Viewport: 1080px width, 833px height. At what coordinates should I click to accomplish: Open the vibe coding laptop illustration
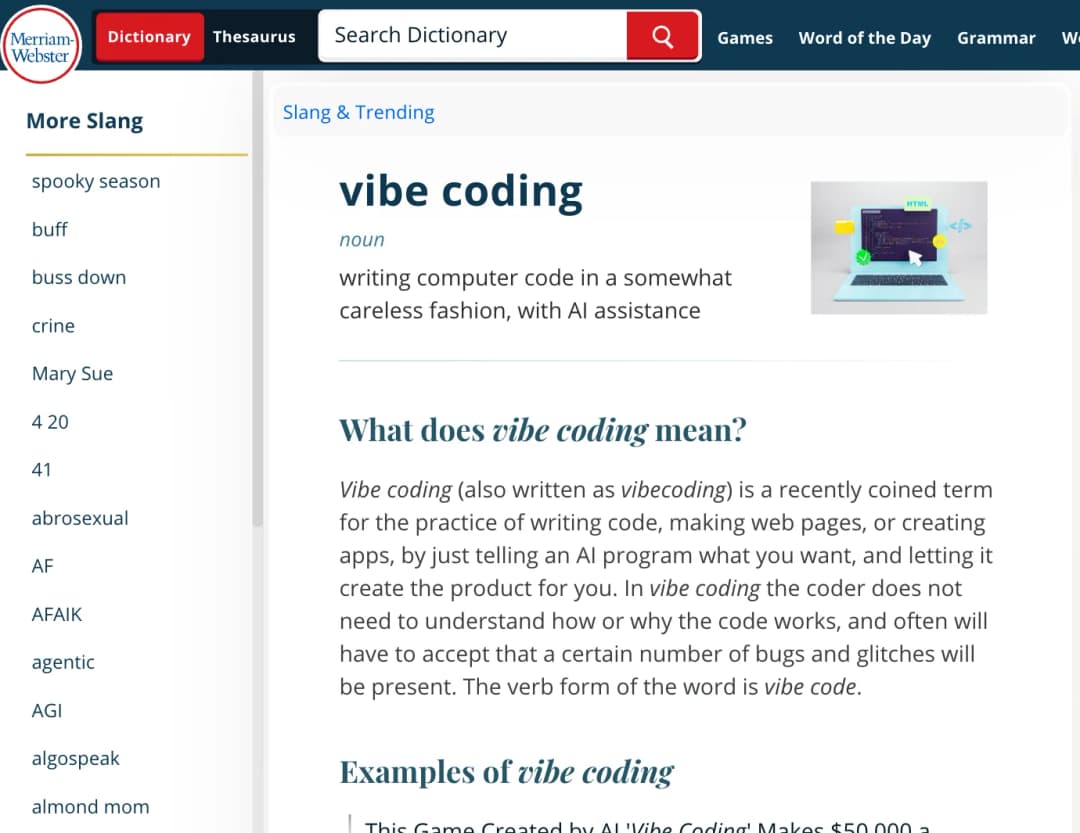899,247
